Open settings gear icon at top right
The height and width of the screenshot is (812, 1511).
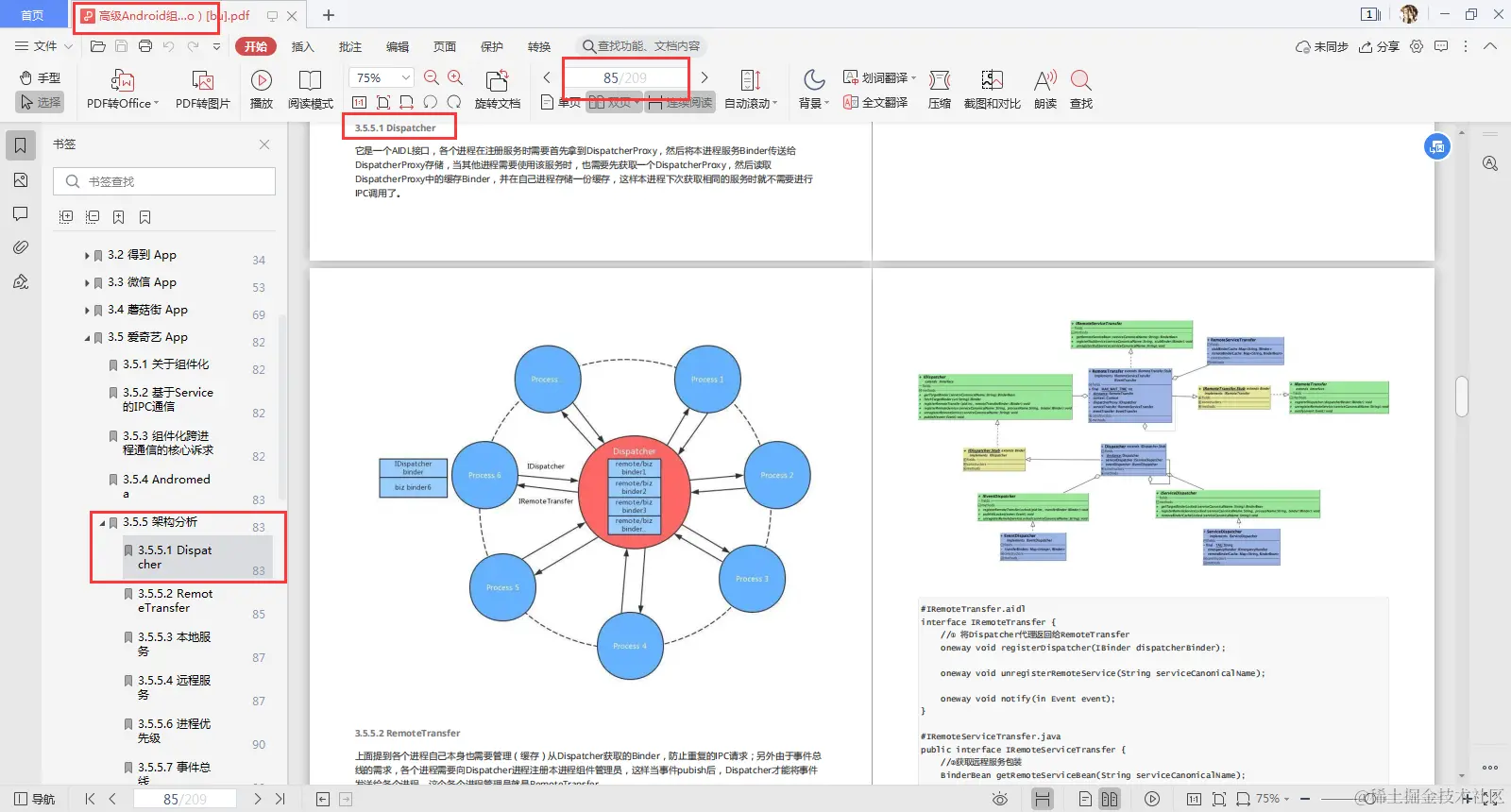point(1416,45)
